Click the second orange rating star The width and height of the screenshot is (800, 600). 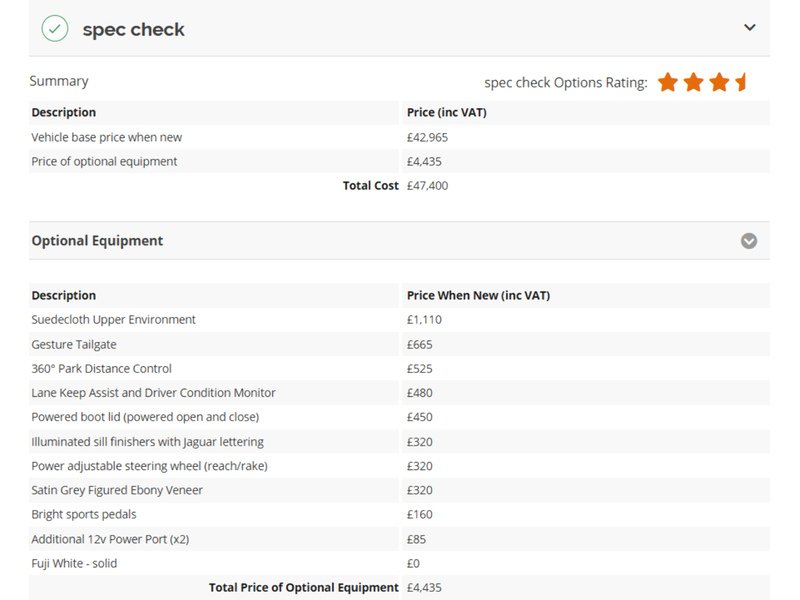click(693, 82)
